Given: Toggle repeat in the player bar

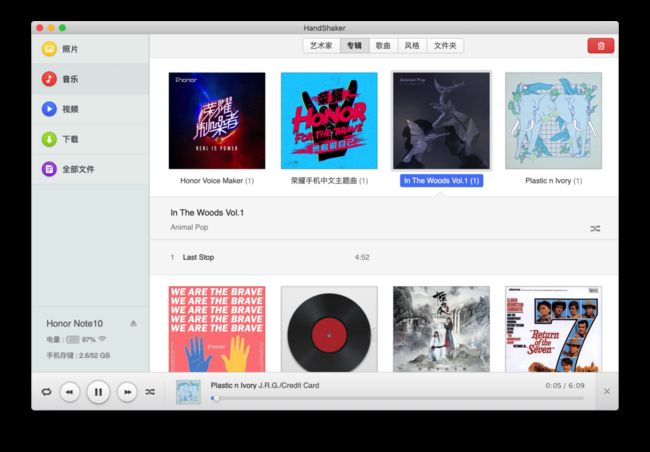Looking at the screenshot, I should (46, 392).
